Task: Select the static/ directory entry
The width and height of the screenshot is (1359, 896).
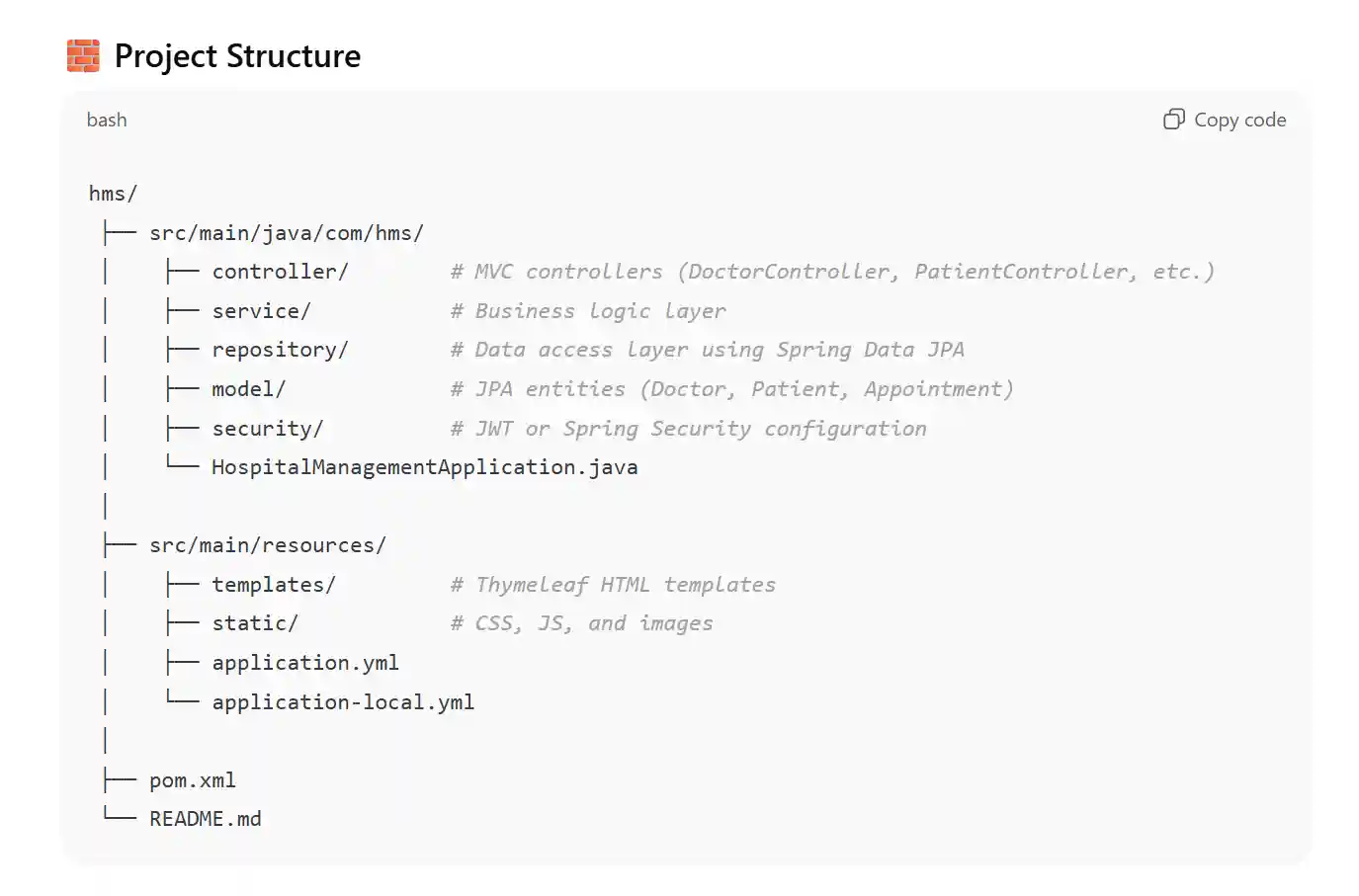Action: click(x=255, y=623)
